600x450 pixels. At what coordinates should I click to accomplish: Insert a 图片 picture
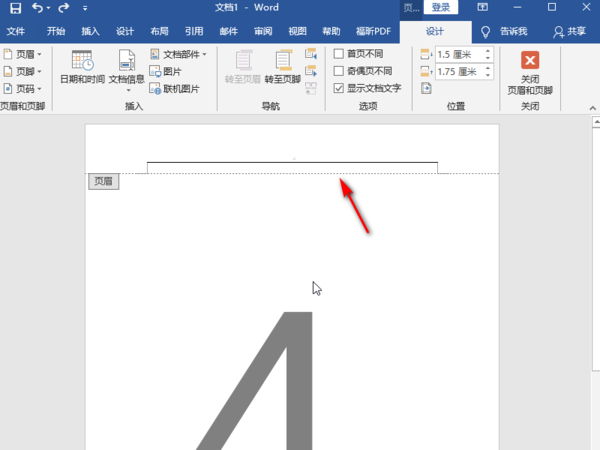pos(165,72)
